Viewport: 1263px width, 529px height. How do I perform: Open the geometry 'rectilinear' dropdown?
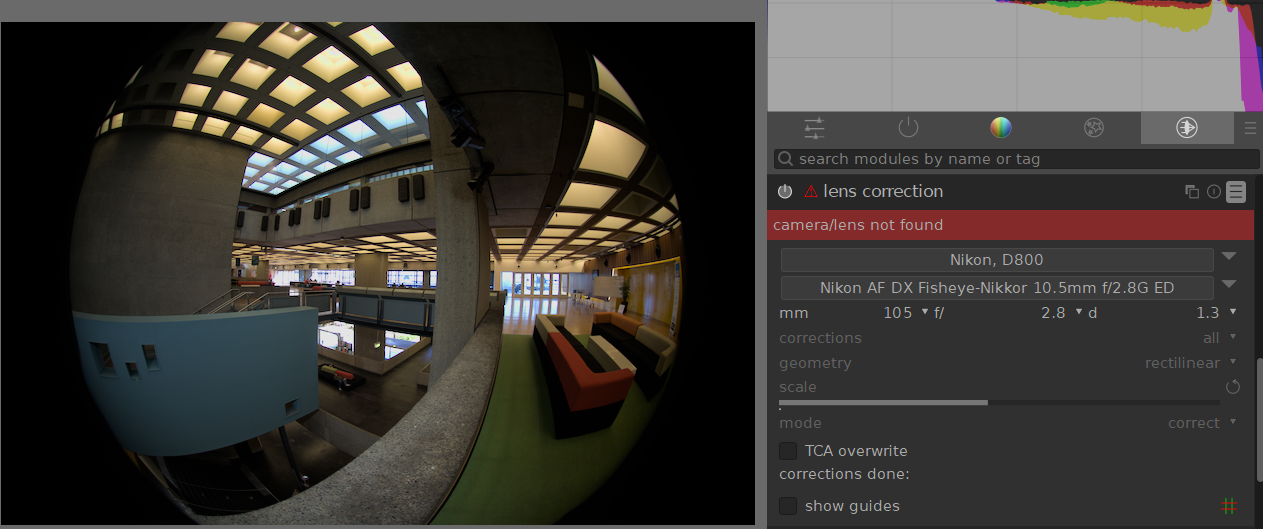point(1009,363)
